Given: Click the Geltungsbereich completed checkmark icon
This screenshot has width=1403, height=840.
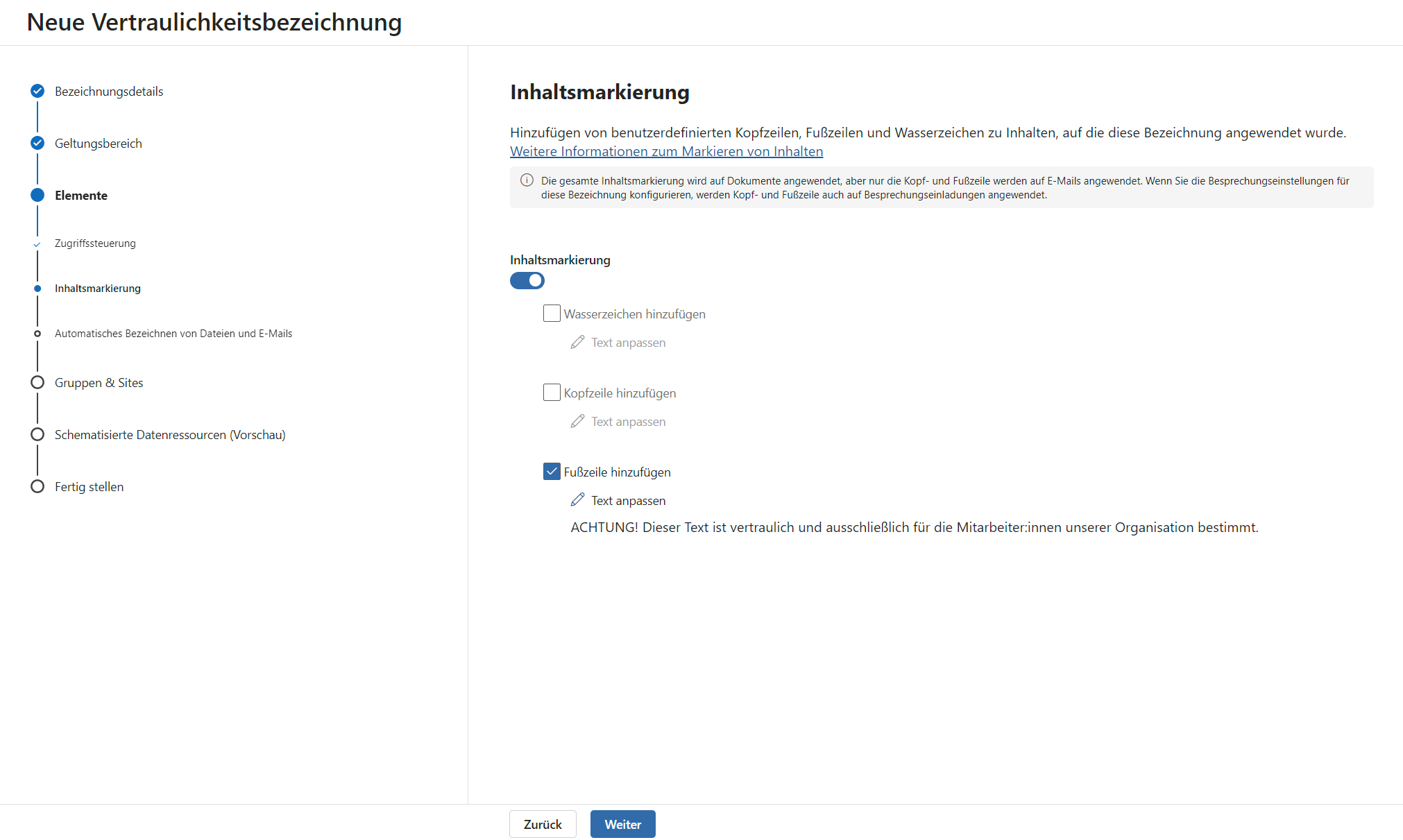Looking at the screenshot, I should (x=37, y=143).
